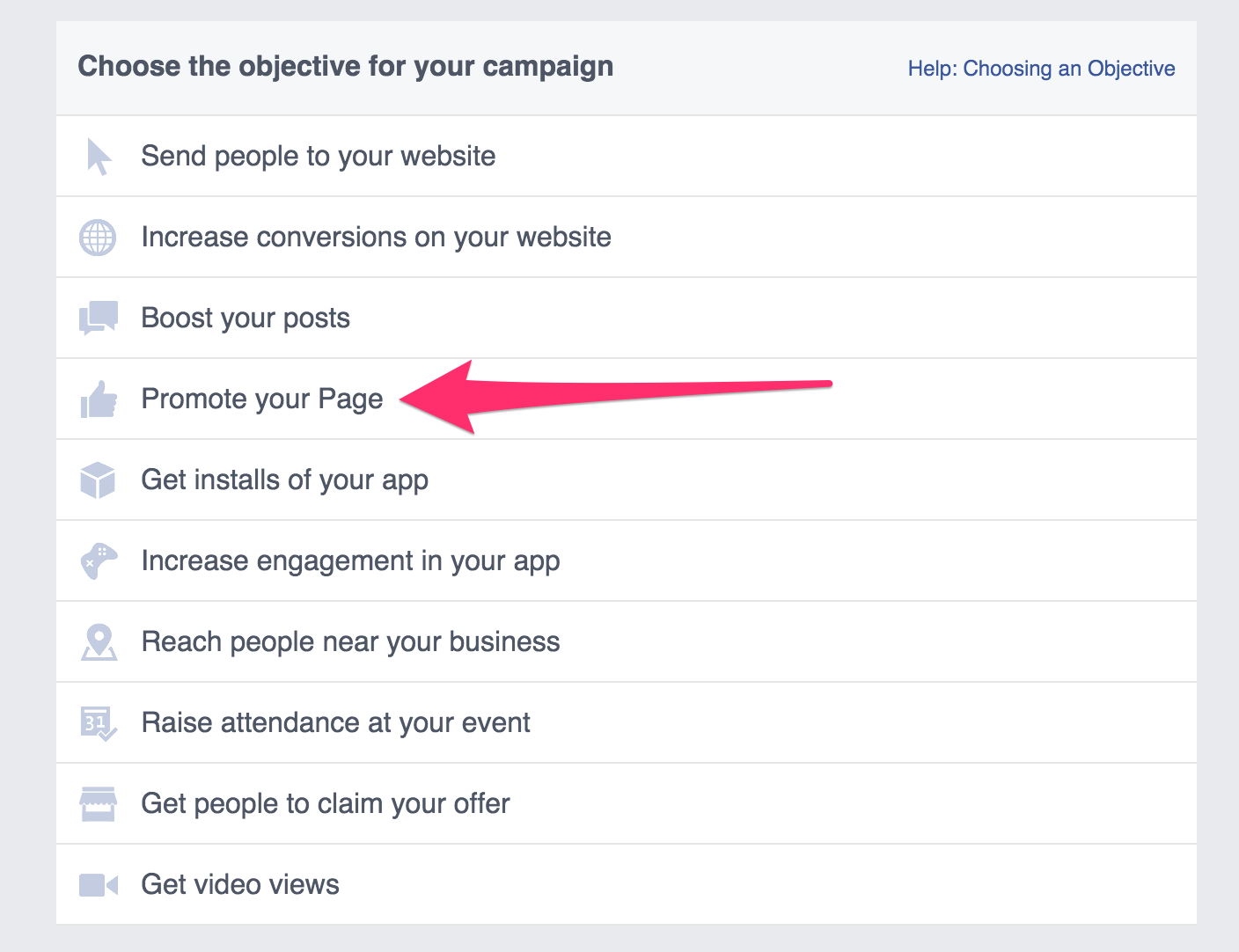Click the game controller icon for app engagement
The width and height of the screenshot is (1239, 952).
pos(99,561)
